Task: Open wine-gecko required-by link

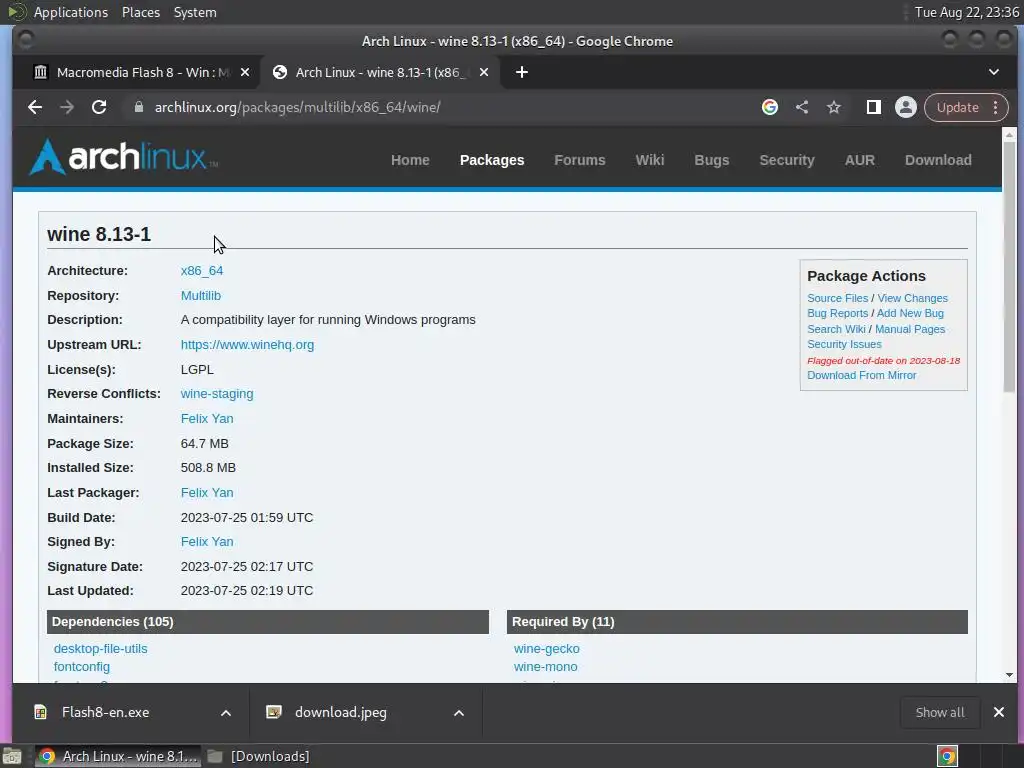Action: (x=547, y=648)
